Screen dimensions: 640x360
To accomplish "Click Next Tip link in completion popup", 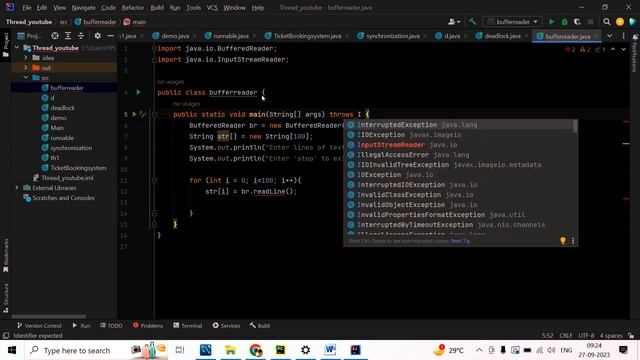I will pos(460,241).
